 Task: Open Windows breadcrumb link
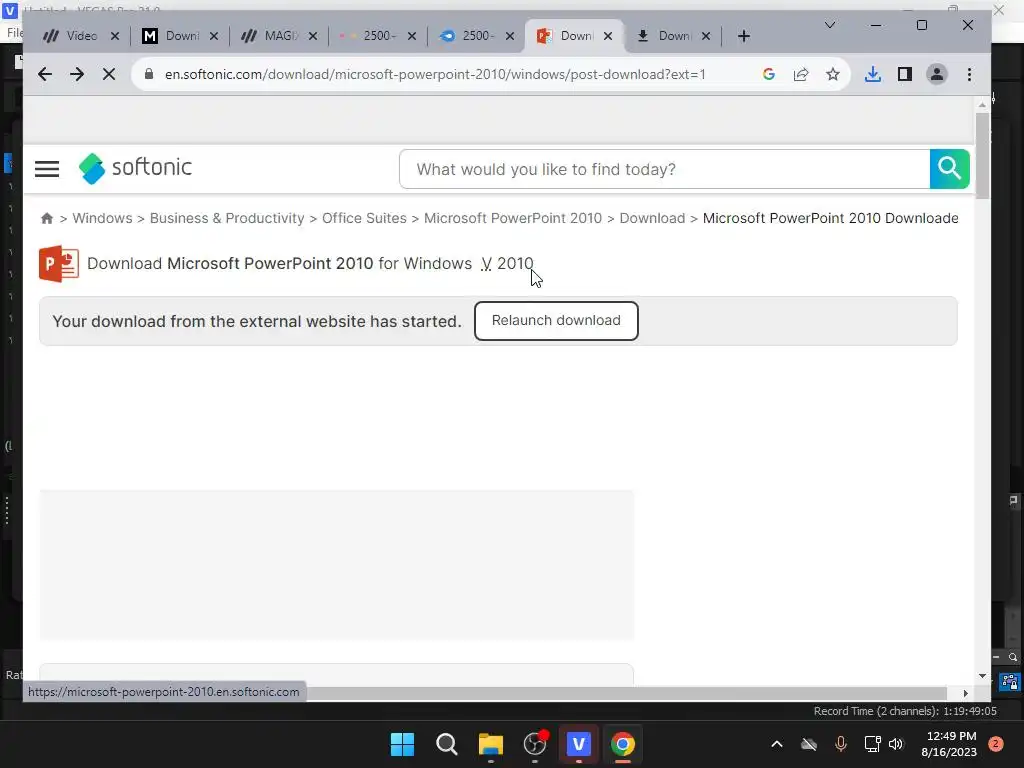(x=102, y=218)
